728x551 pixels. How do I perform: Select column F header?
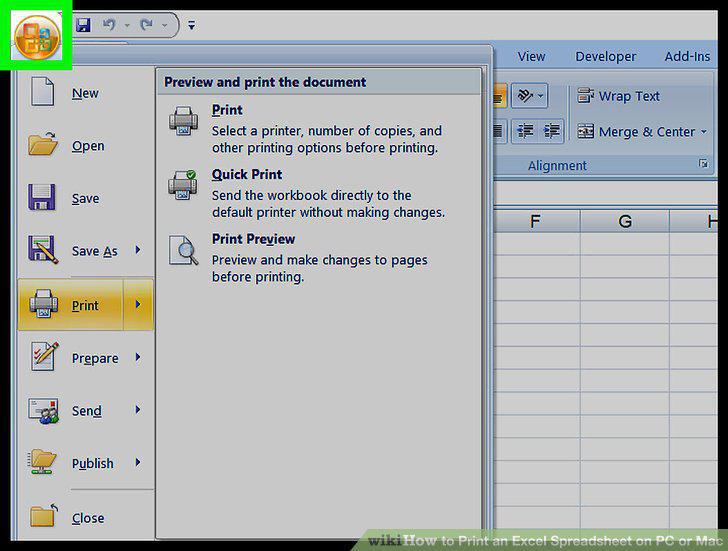point(535,221)
